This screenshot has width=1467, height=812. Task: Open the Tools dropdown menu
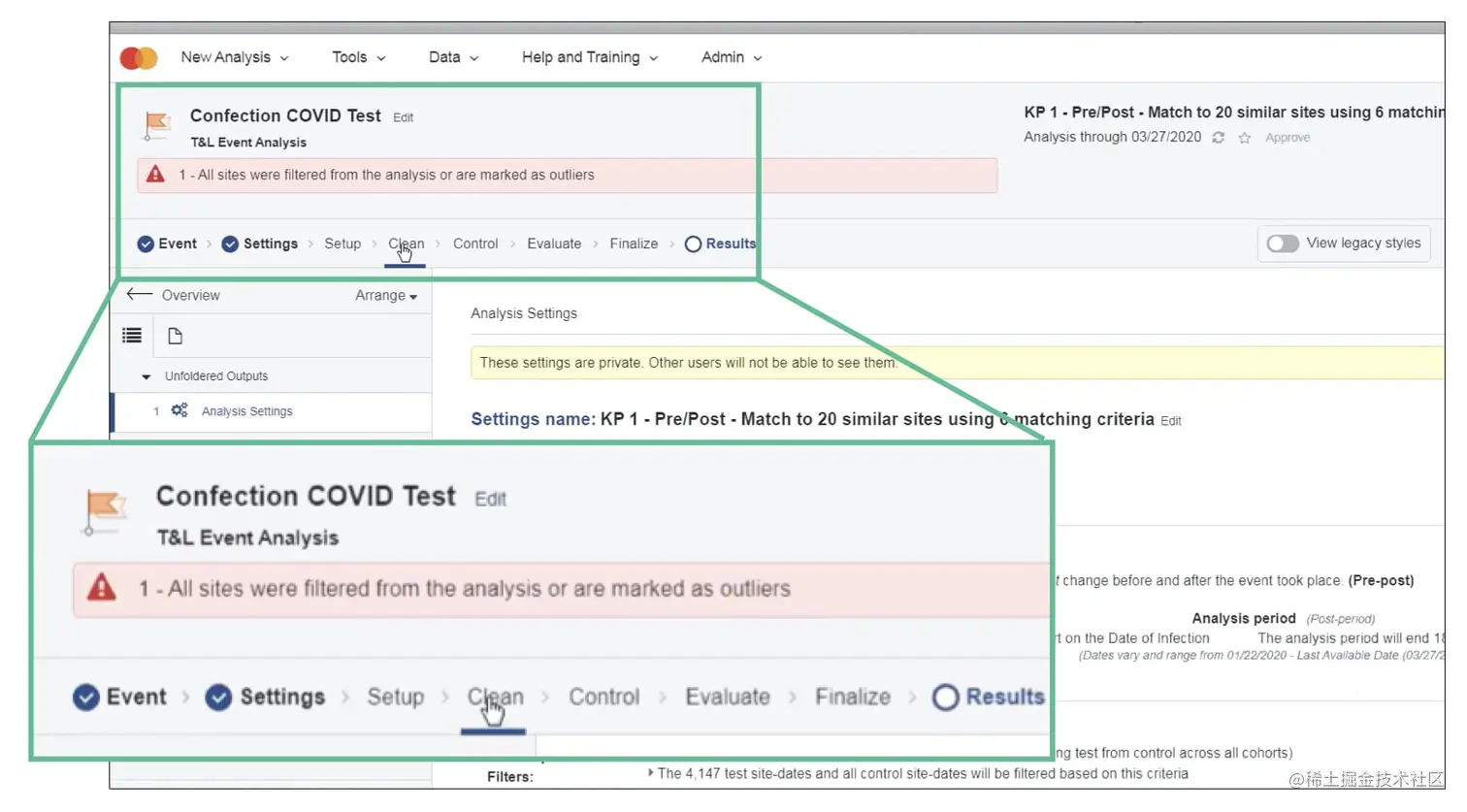pyautogui.click(x=358, y=57)
